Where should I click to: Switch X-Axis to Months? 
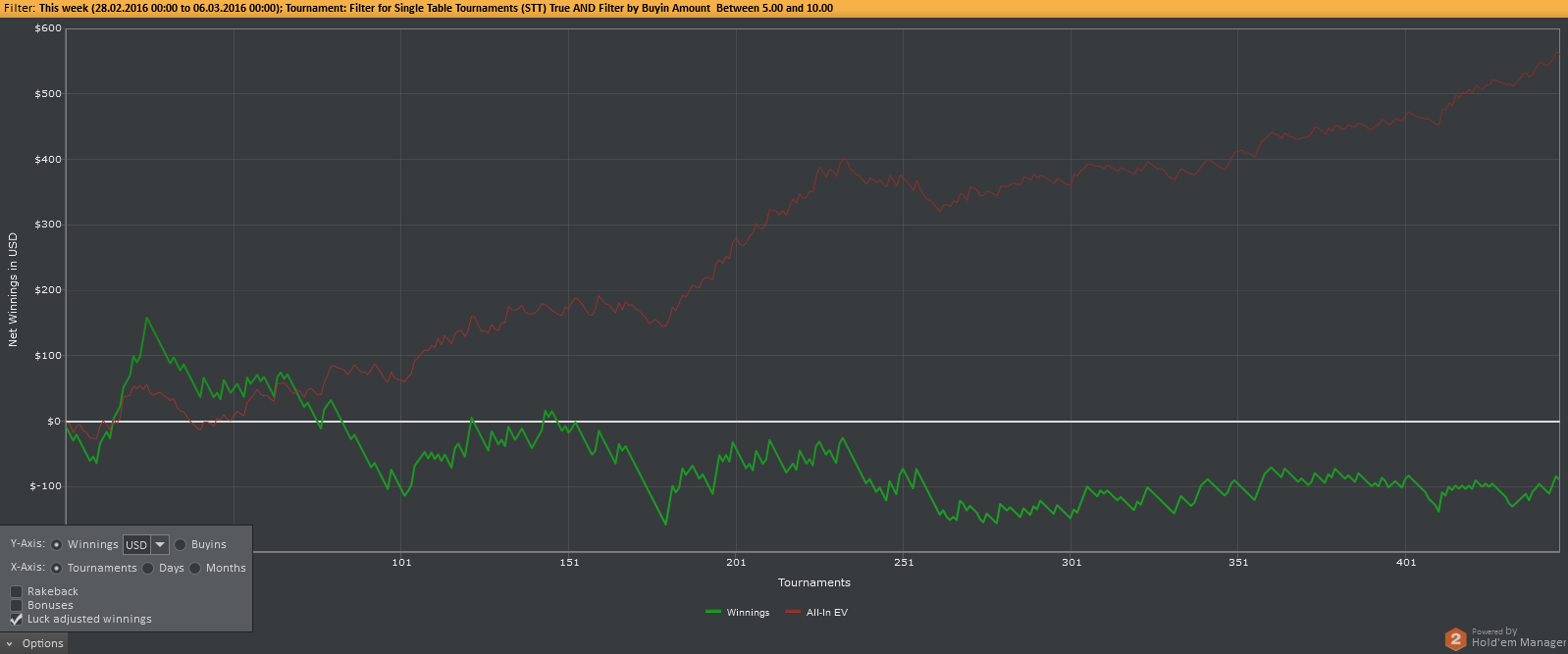point(195,568)
